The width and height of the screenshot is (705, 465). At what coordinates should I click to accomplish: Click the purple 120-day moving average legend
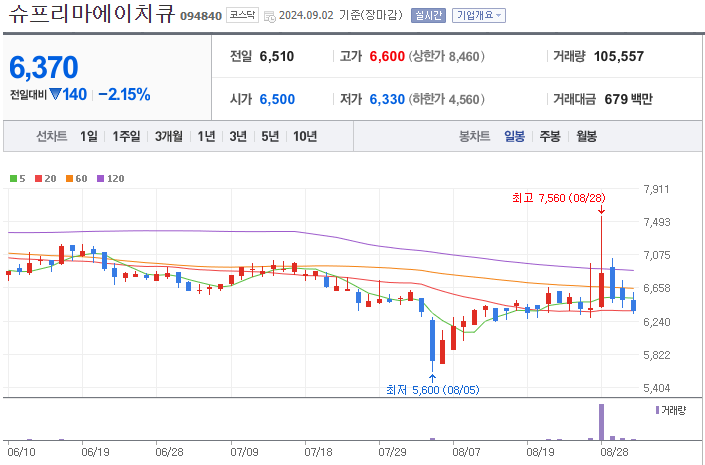pyautogui.click(x=111, y=179)
